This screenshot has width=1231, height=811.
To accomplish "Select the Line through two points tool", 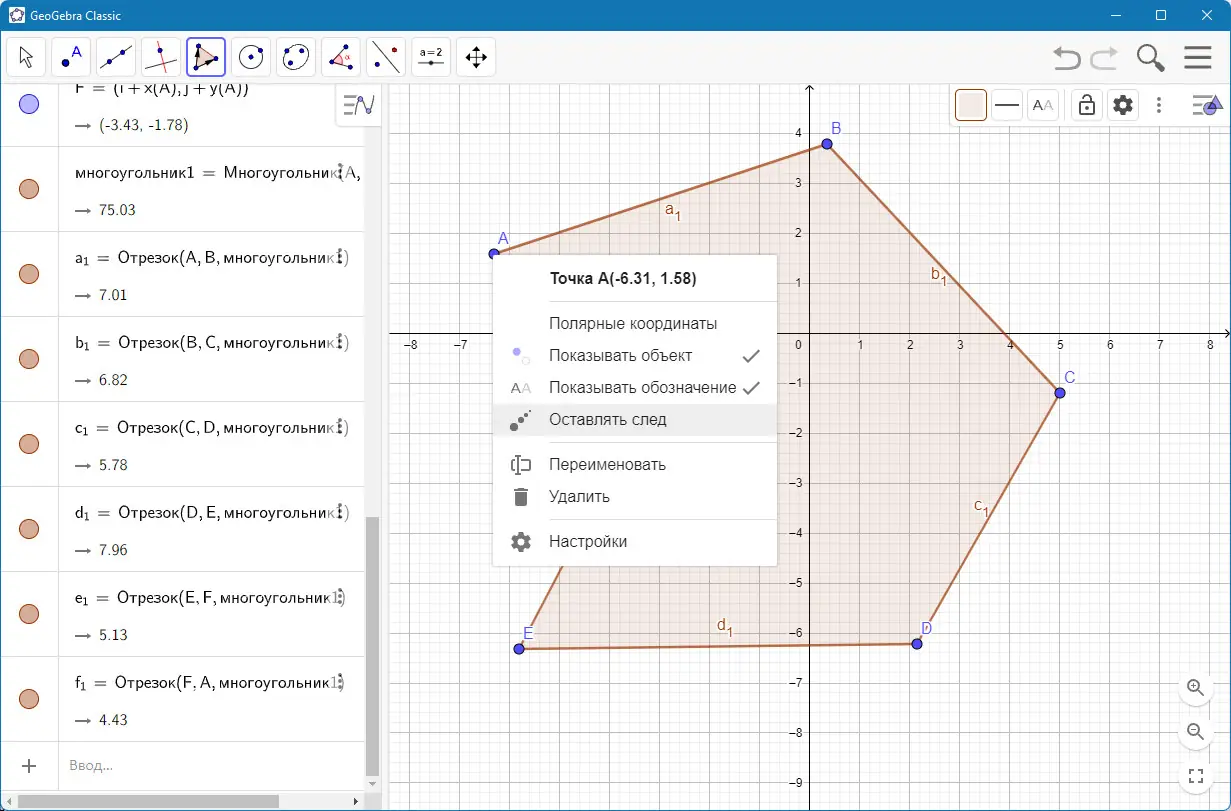I will click(116, 58).
